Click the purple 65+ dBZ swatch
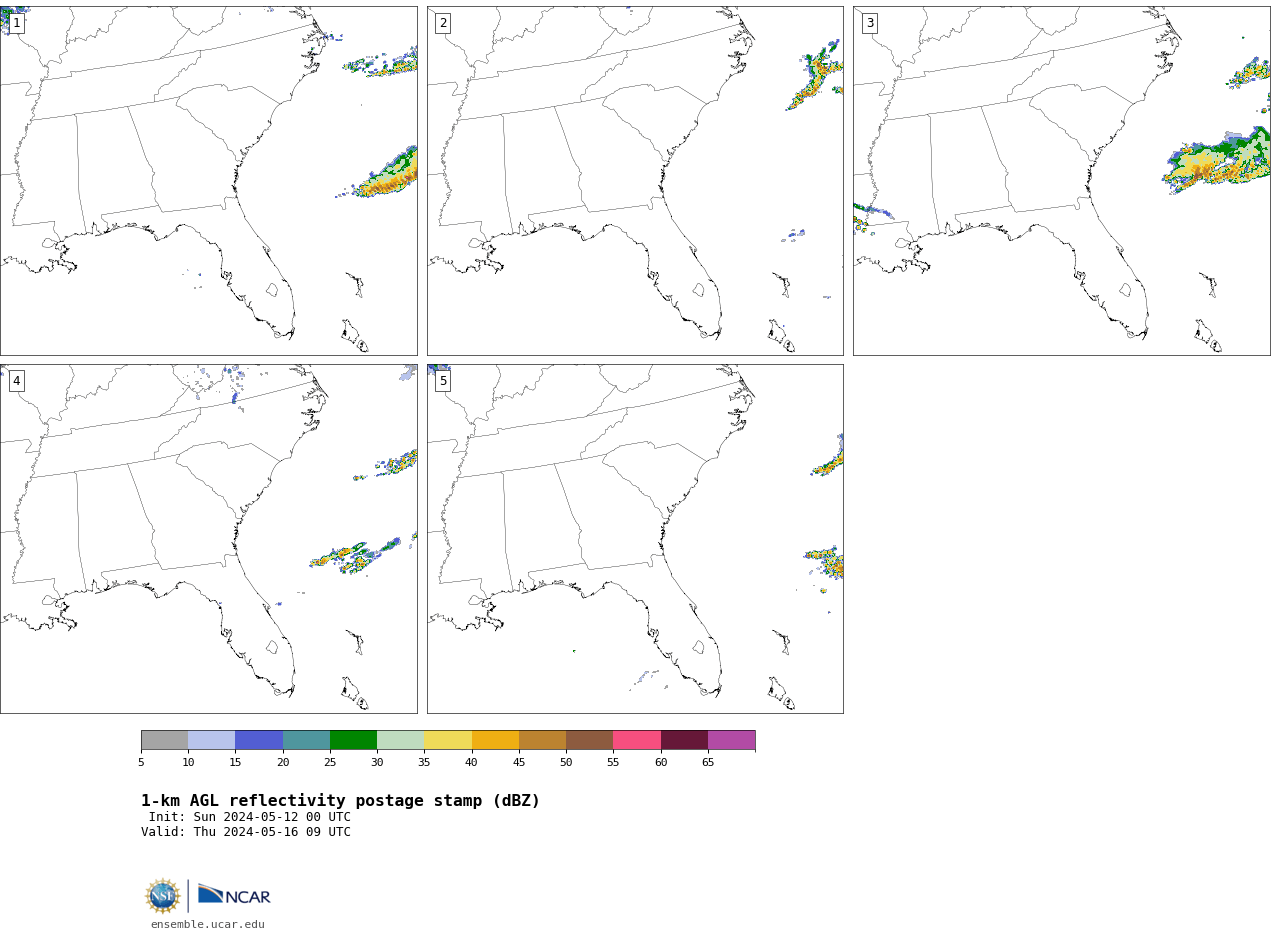Image resolution: width=1280 pixels, height=936 pixels. 731,740
